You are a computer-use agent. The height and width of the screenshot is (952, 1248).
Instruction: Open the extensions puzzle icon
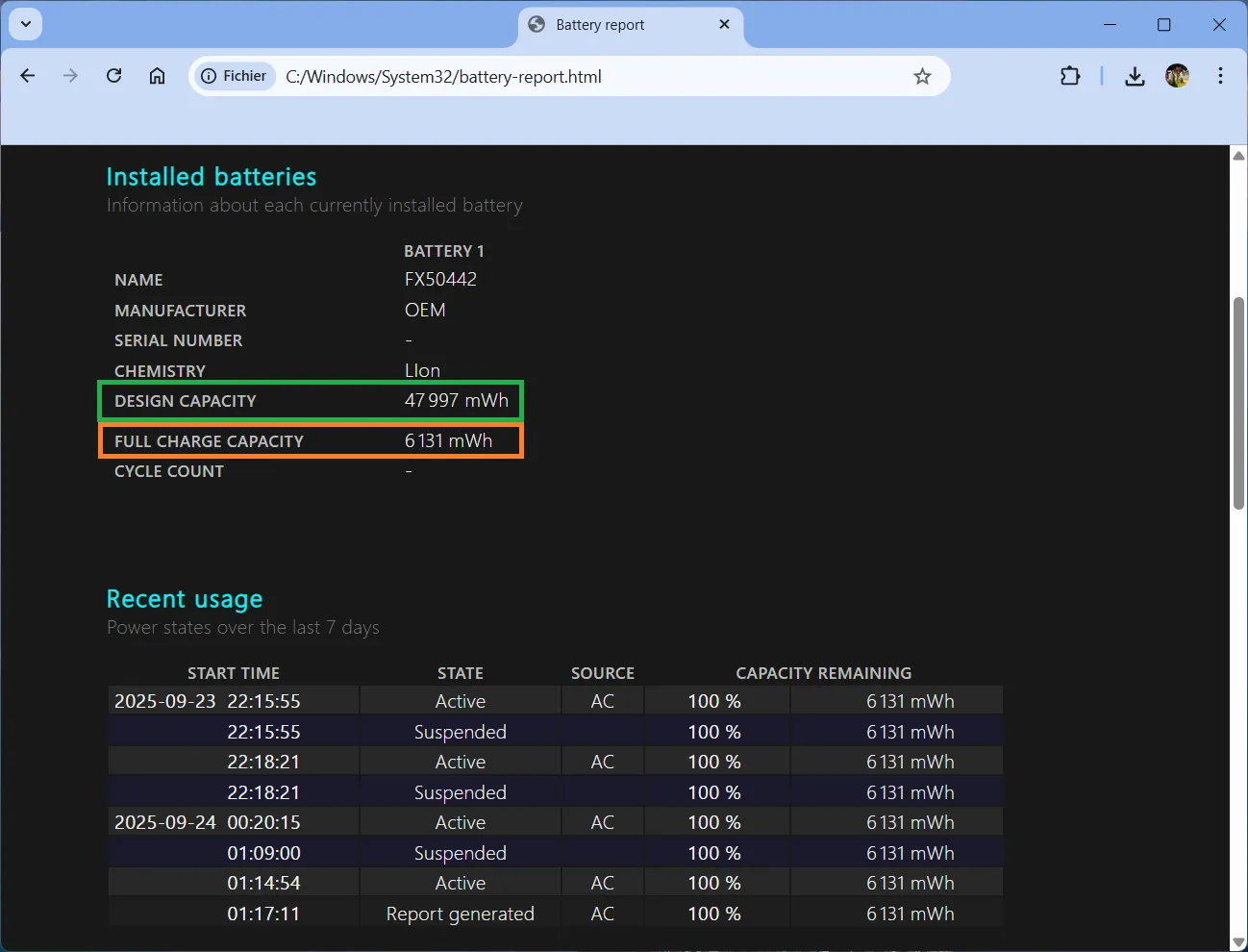pos(1070,76)
